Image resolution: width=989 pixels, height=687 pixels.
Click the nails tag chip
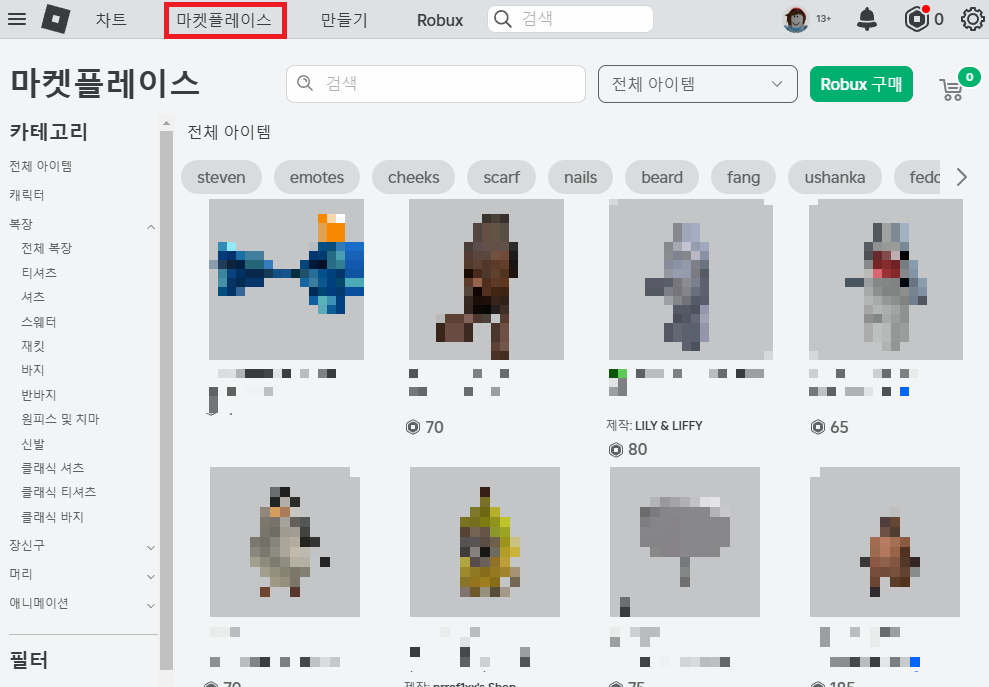tap(580, 177)
